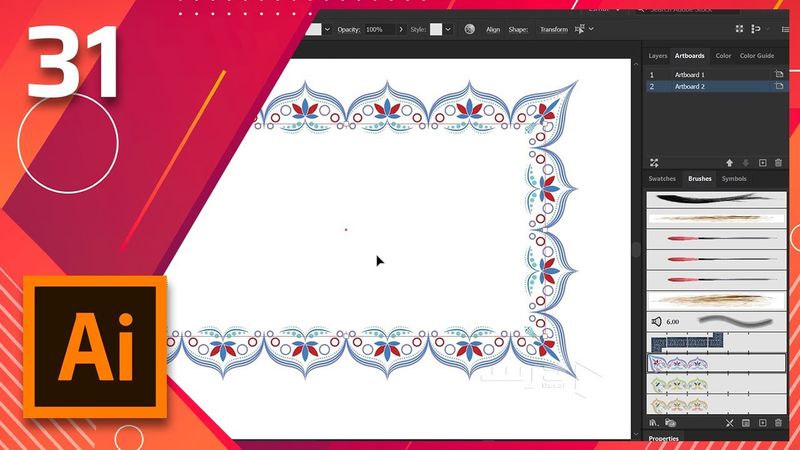Click Rearrange All Artboards icon

(x=654, y=163)
